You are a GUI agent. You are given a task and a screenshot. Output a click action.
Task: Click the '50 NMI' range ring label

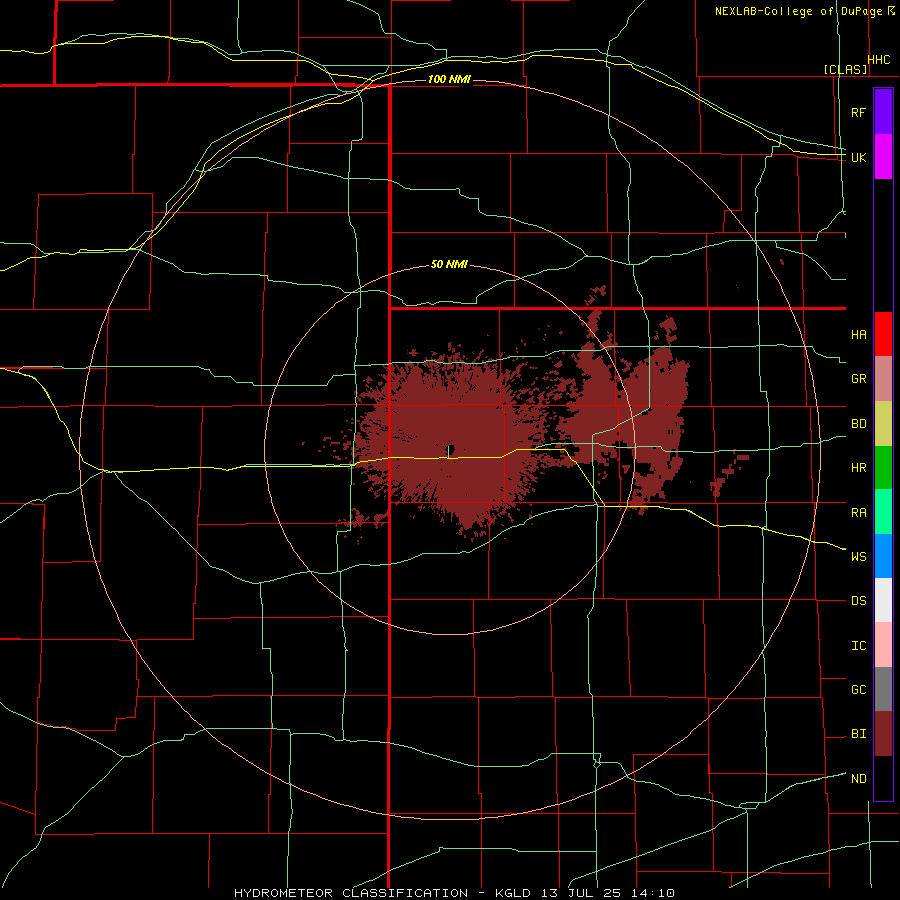449,264
